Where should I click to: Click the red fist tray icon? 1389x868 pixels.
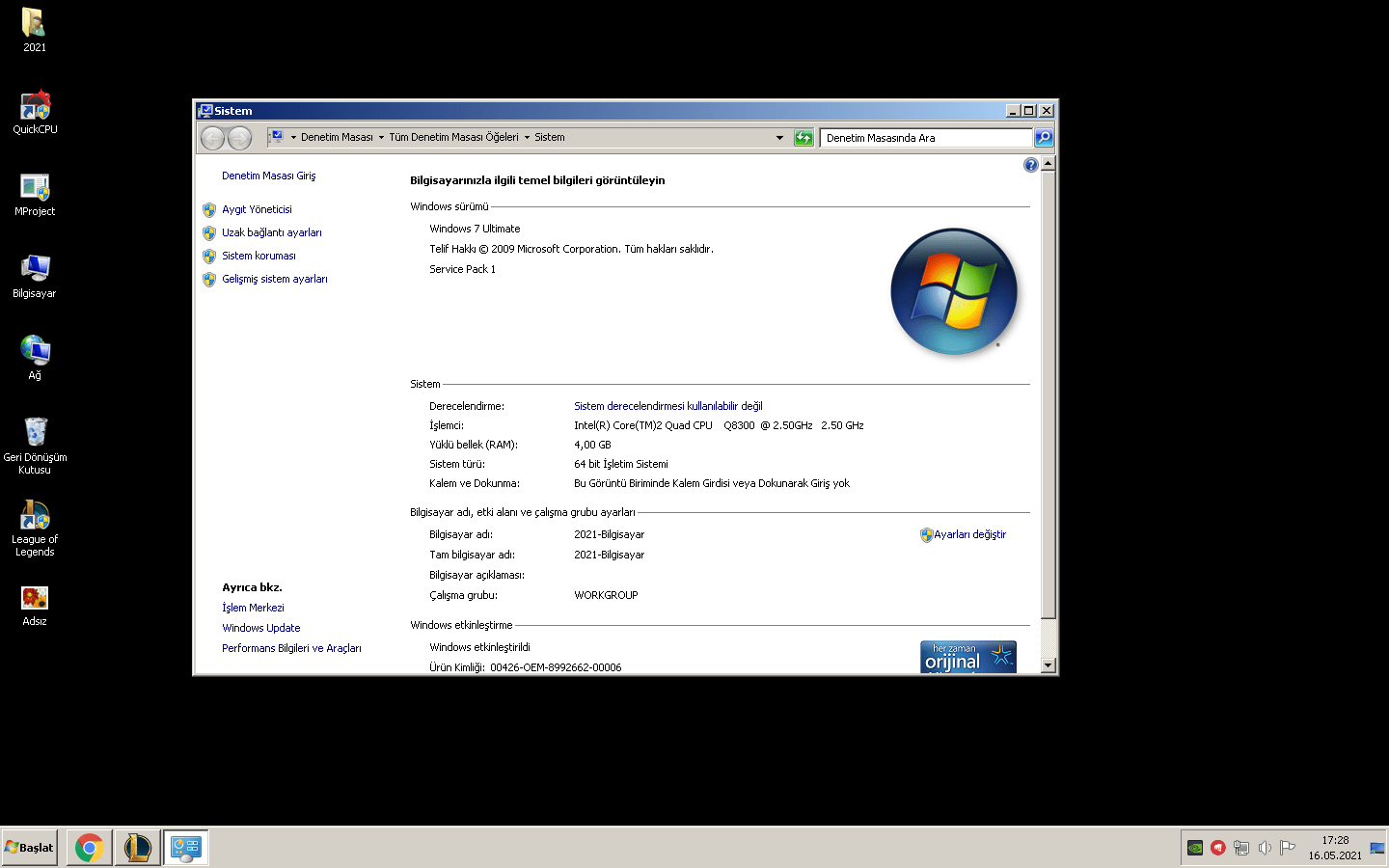coord(1218,848)
